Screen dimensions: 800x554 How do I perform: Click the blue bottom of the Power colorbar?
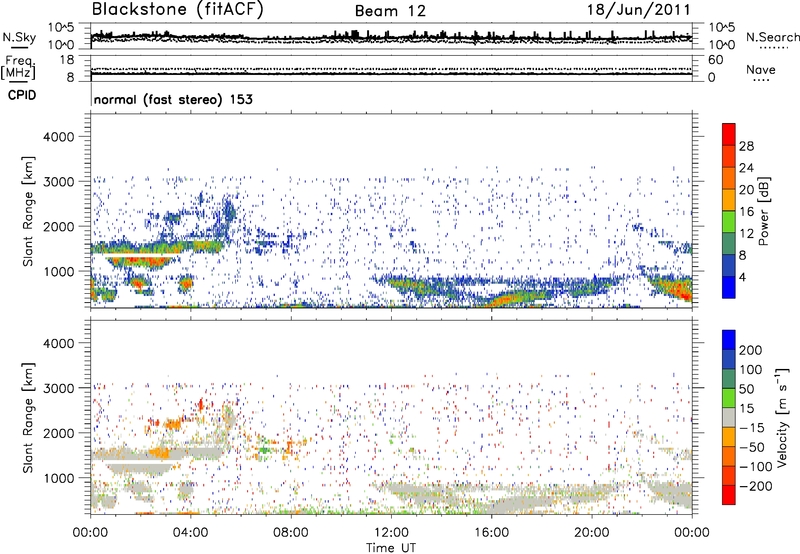tap(729, 287)
